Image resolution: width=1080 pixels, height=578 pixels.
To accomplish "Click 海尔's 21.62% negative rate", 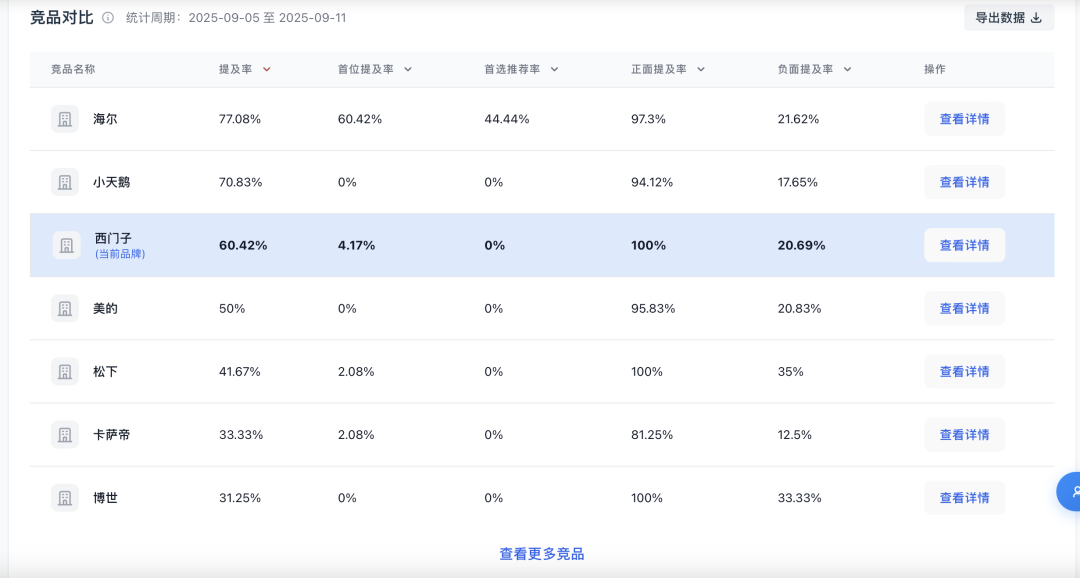I will pos(798,119).
